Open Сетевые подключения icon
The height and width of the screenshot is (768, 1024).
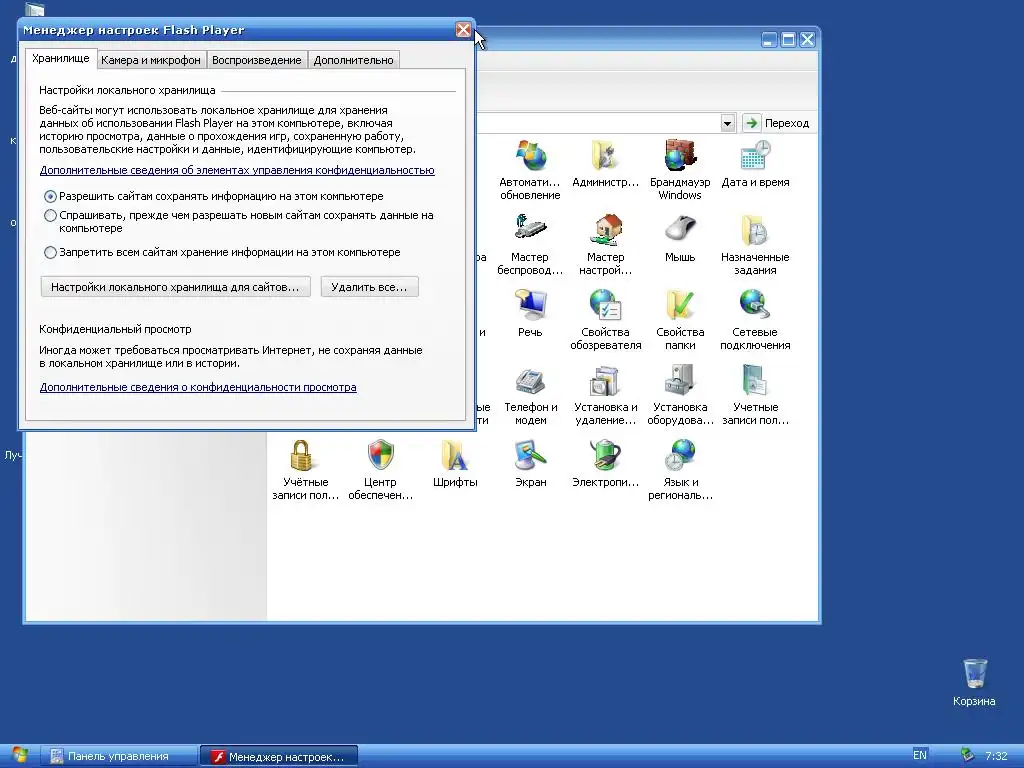click(x=755, y=304)
